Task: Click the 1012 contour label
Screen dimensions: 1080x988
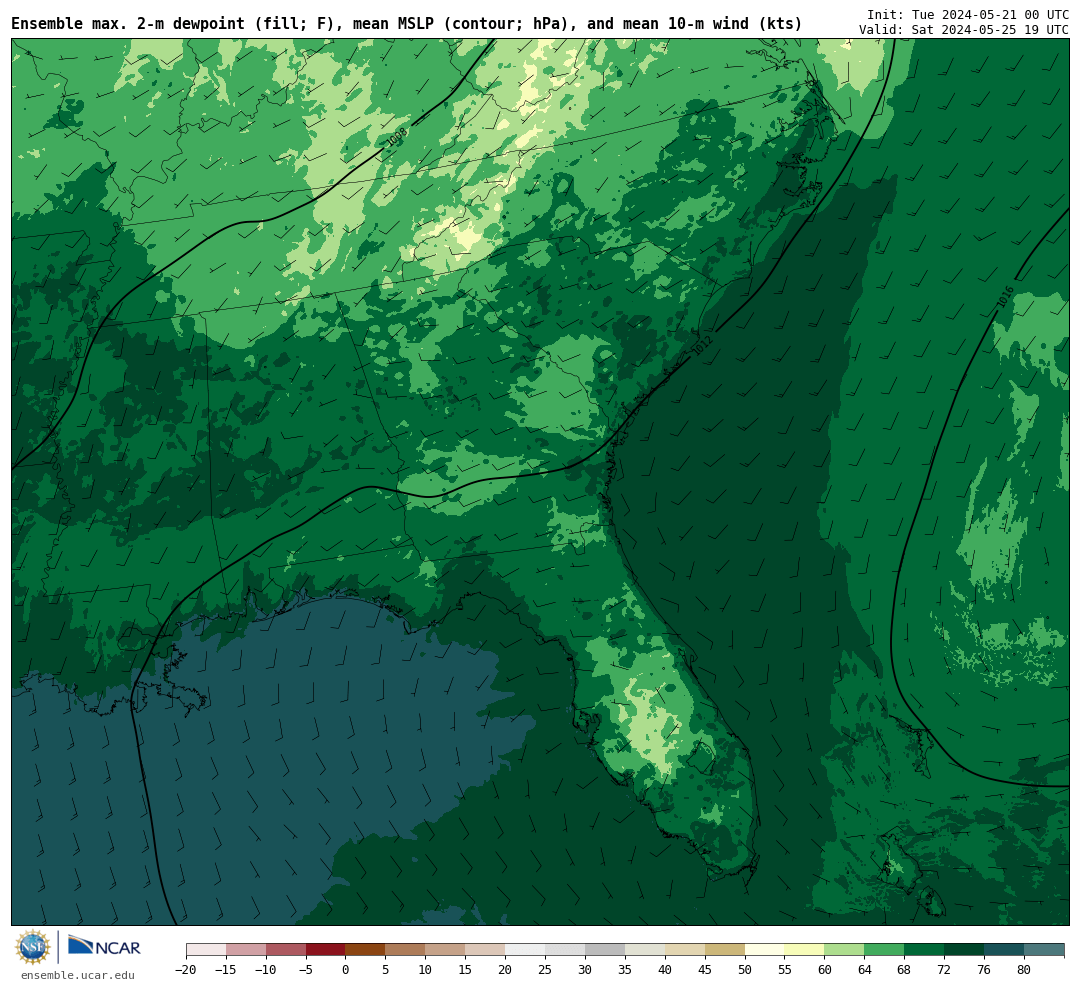Action: point(702,344)
